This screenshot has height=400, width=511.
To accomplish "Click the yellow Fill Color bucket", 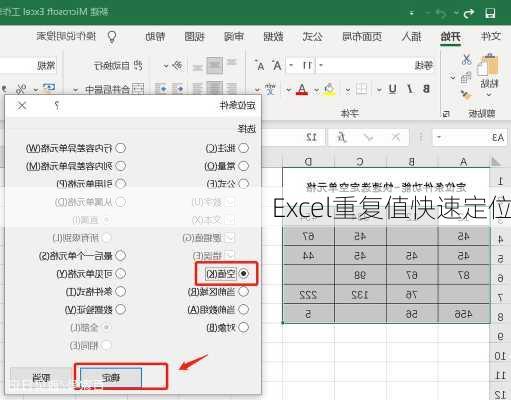I will click(329, 89).
